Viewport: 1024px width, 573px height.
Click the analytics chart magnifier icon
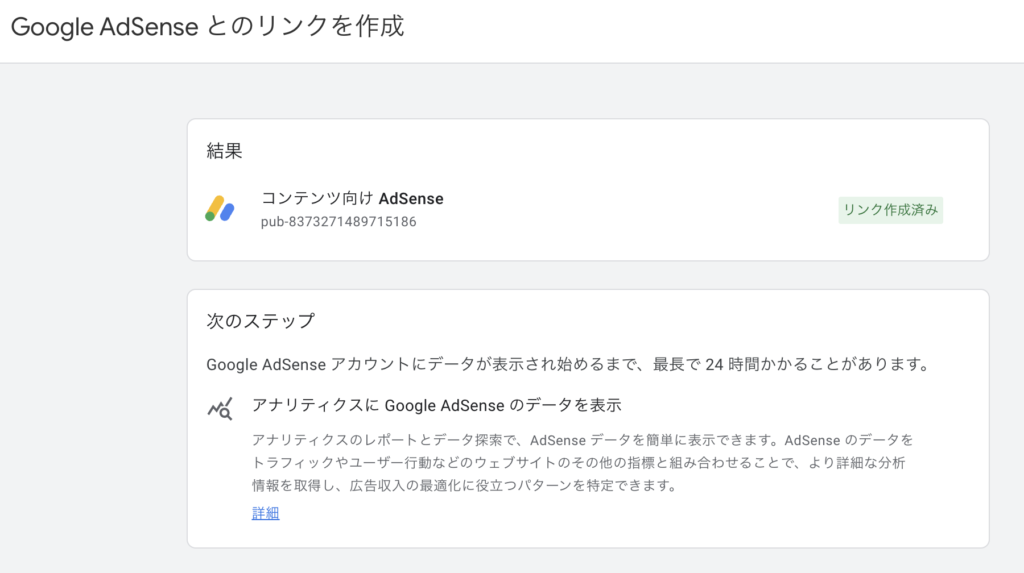tap(220, 409)
